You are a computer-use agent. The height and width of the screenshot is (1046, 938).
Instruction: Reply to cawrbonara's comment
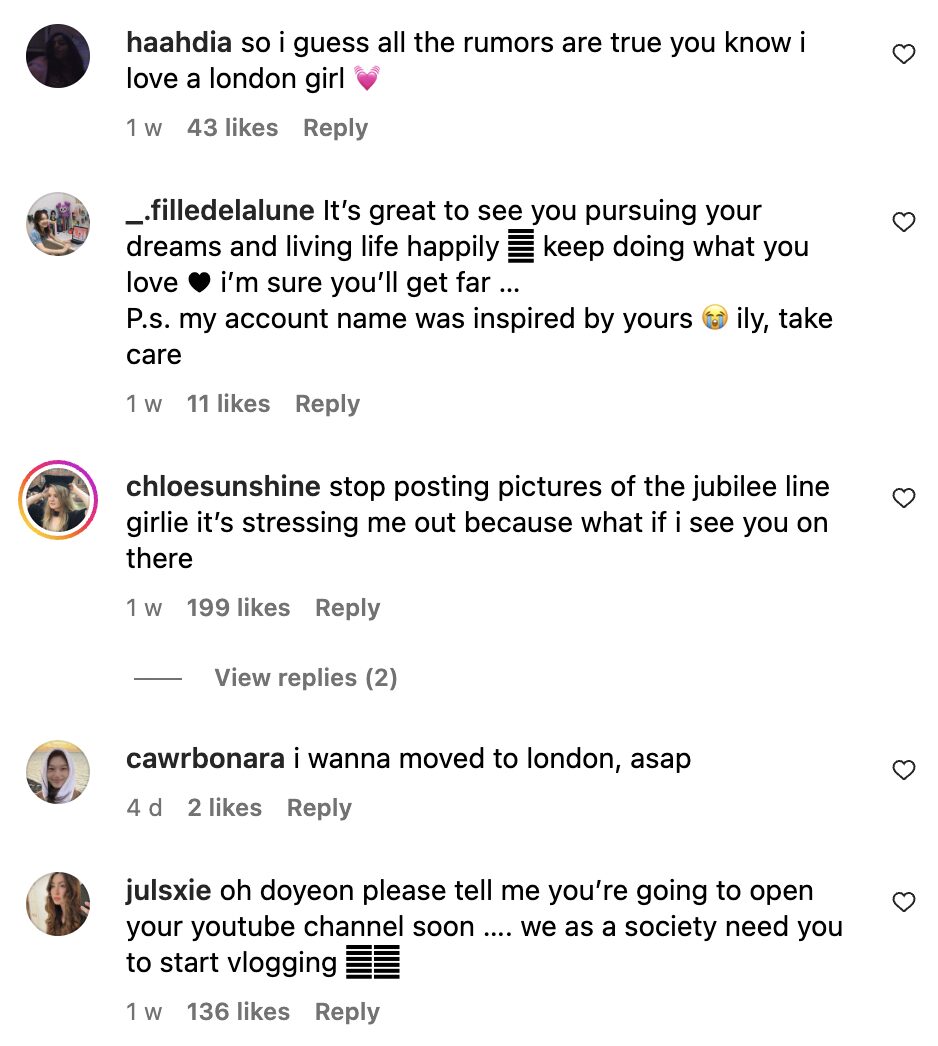(319, 808)
